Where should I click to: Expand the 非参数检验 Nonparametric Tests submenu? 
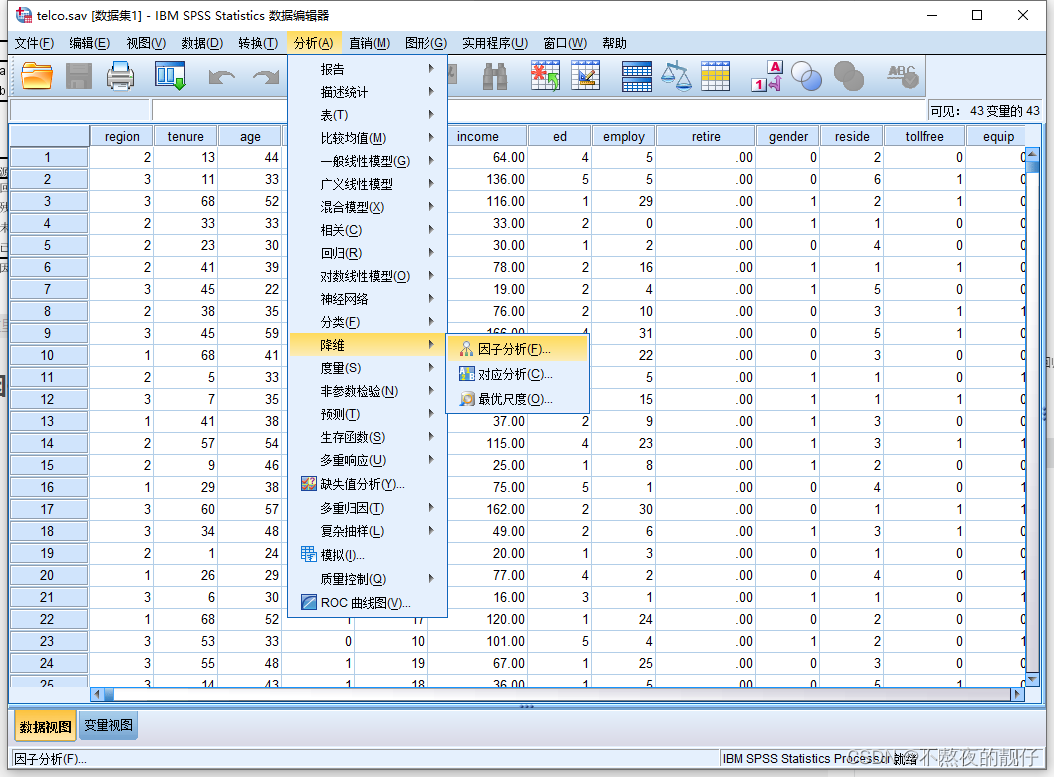(367, 391)
